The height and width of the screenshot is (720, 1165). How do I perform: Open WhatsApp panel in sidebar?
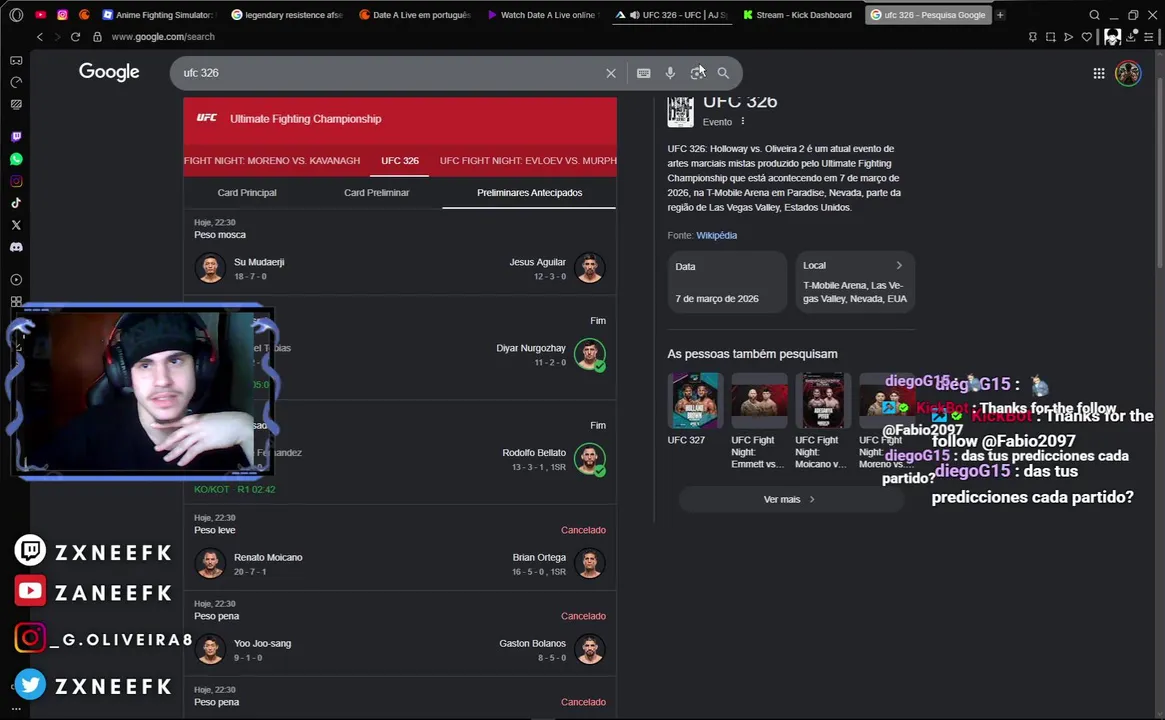(16, 159)
